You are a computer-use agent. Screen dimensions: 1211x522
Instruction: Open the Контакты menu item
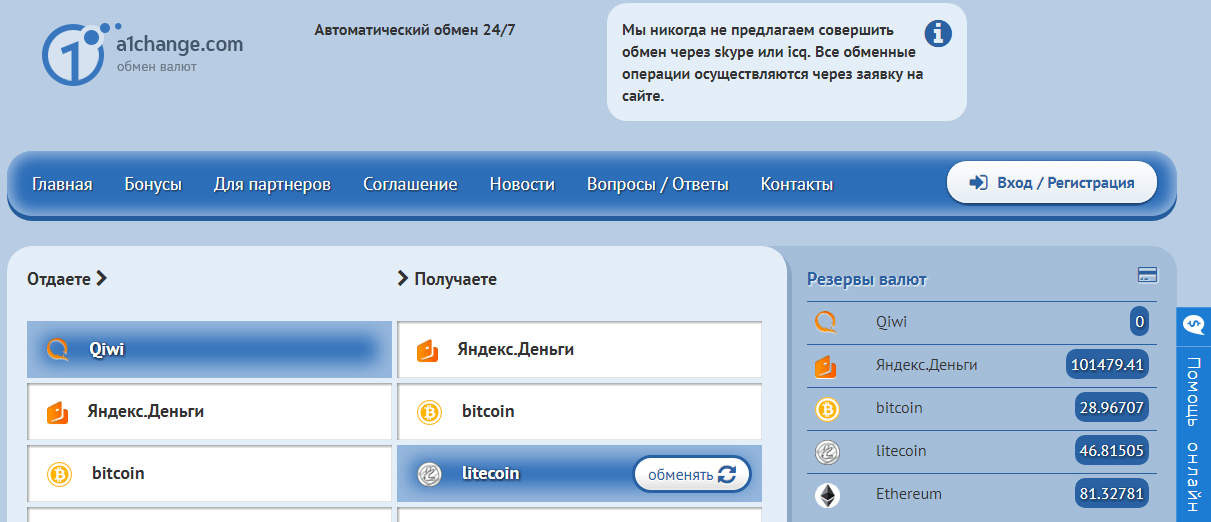pos(796,184)
